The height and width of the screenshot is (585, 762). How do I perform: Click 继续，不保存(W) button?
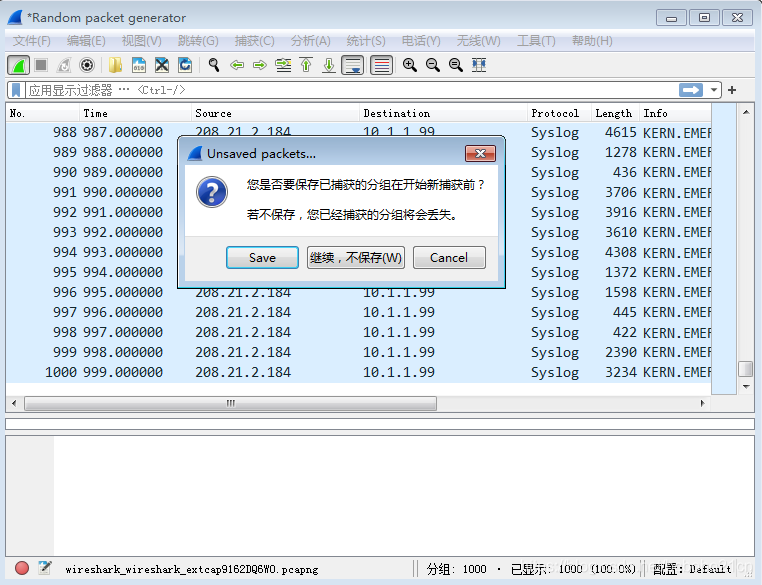point(356,258)
